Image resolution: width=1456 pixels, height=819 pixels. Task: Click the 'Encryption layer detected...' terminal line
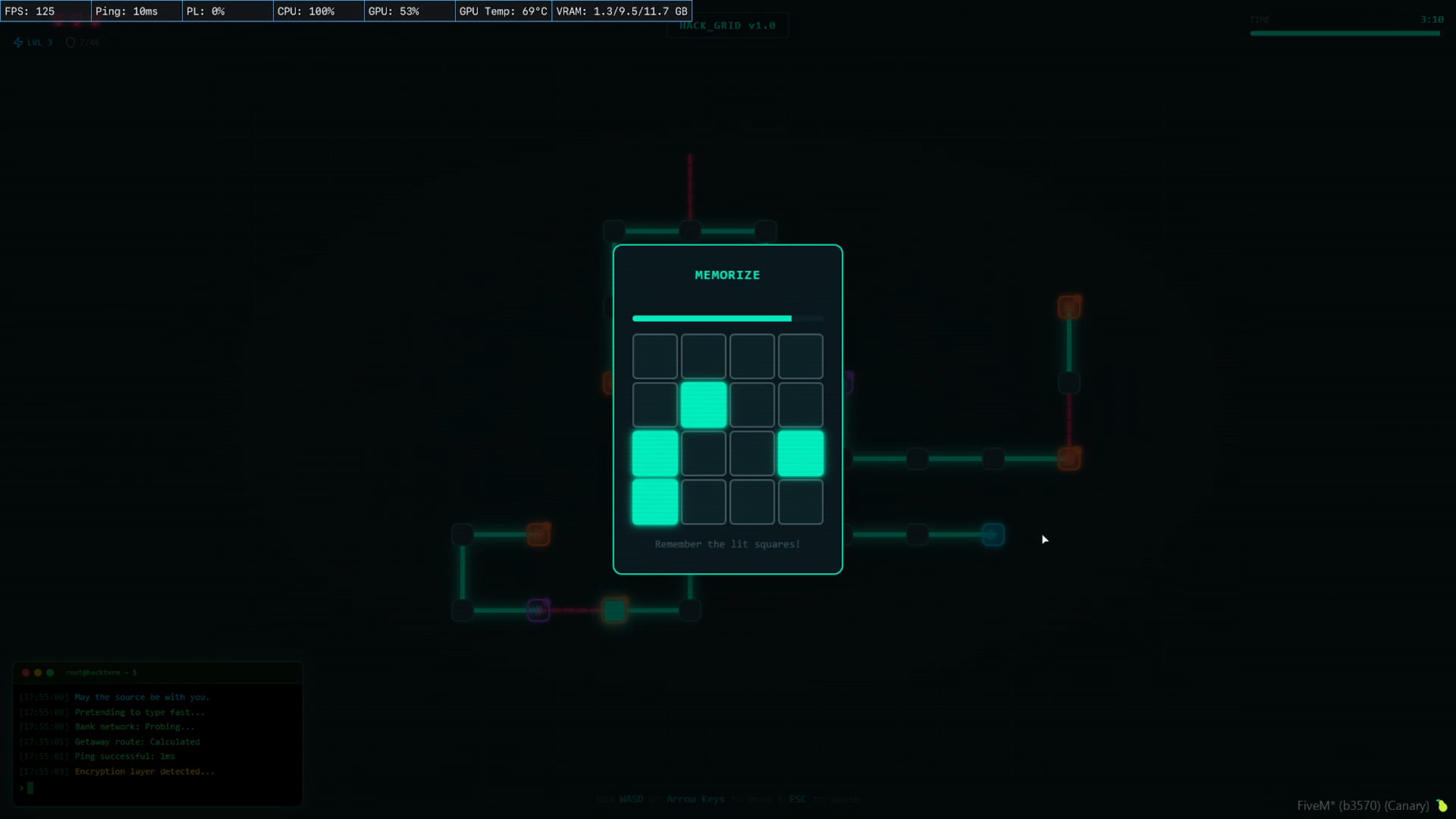144,771
